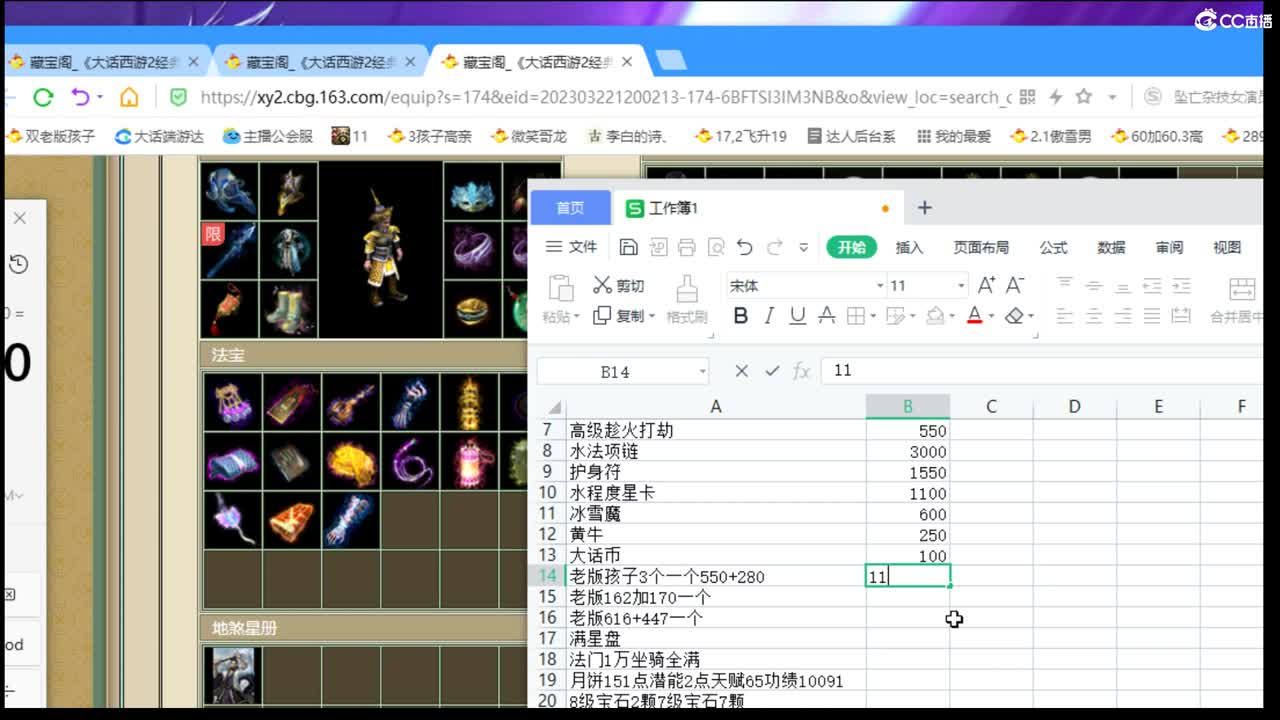
Task: Expand the Name Box B14 dropdown
Action: pyautogui.click(x=702, y=371)
